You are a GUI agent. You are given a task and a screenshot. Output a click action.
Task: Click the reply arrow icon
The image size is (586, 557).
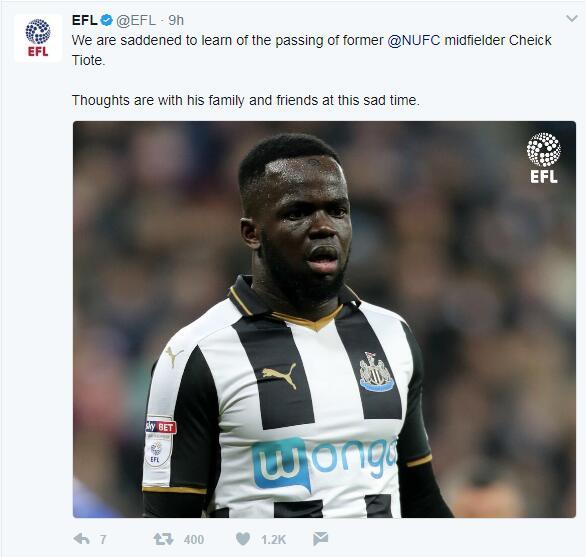click(x=81, y=539)
